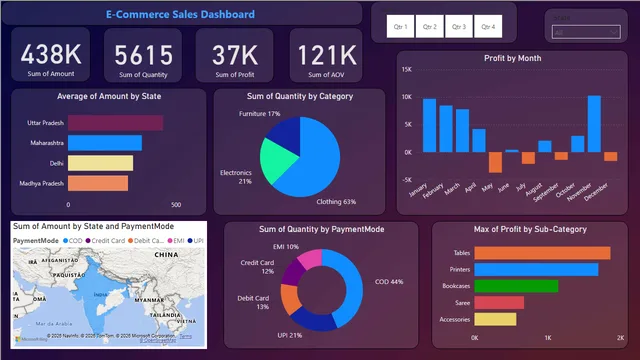Select the Qtr 3 slicer button
The width and height of the screenshot is (640, 360).
click(459, 27)
